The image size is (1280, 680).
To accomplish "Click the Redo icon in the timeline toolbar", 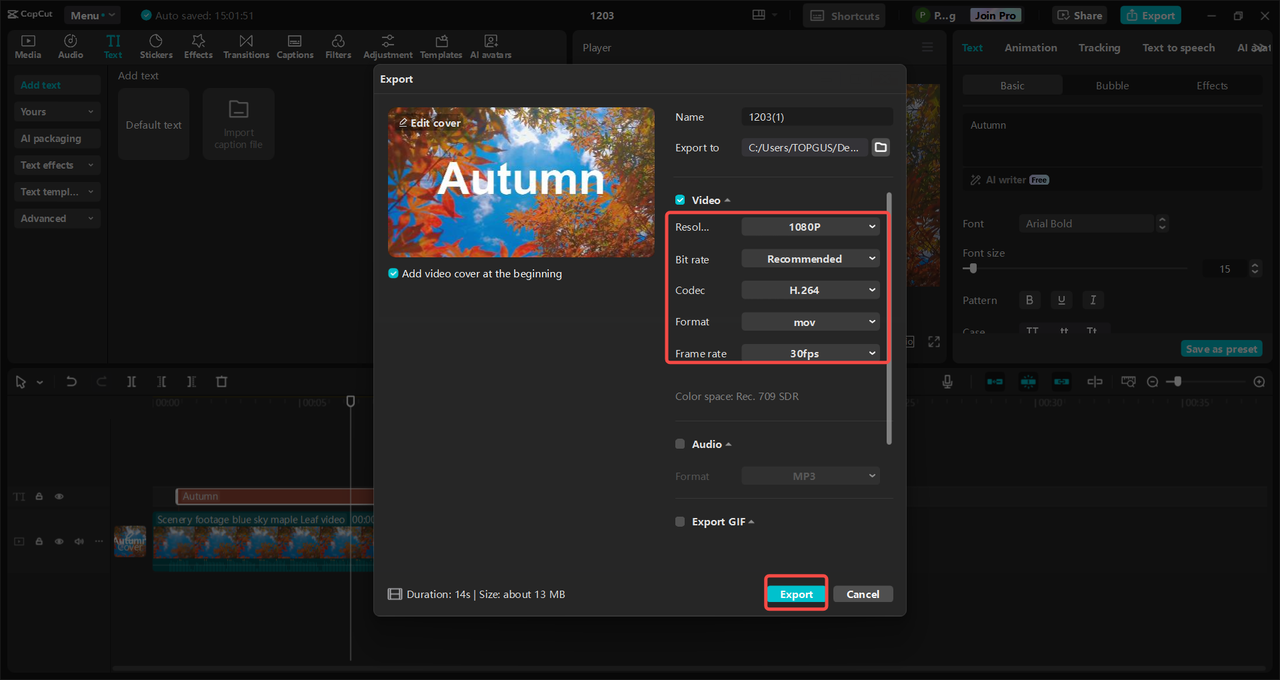I will click(x=101, y=382).
